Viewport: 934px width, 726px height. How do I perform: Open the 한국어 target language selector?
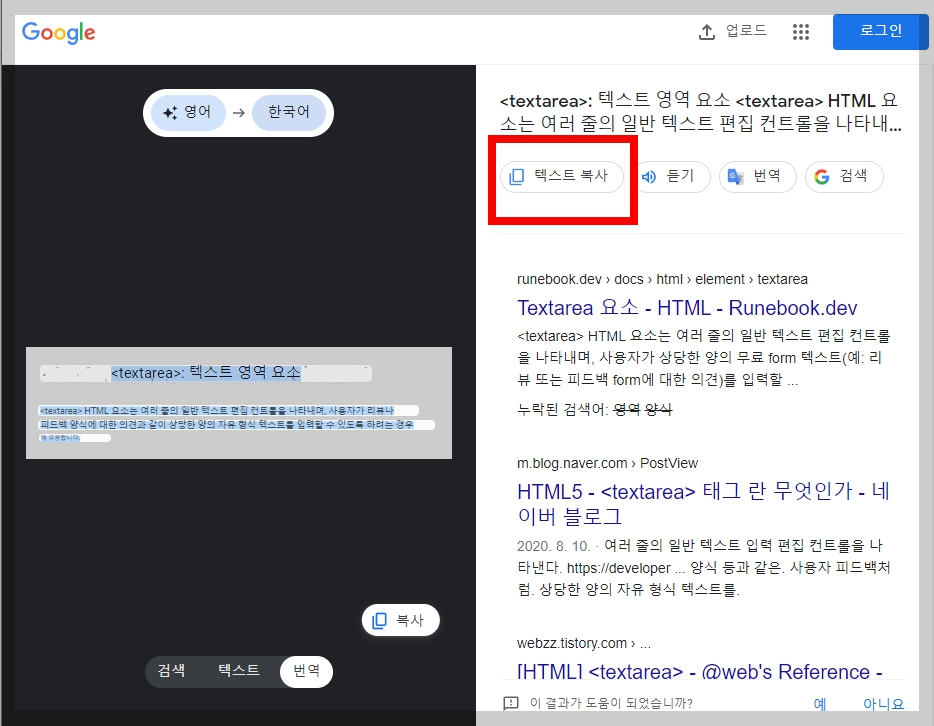point(289,112)
